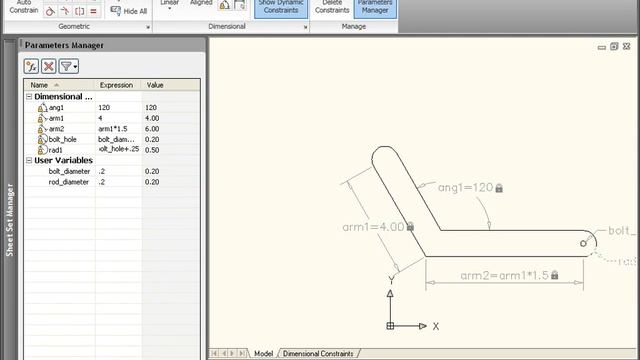The height and width of the screenshot is (360, 640).
Task: Click Auto Constrain button
Action: pos(24,8)
